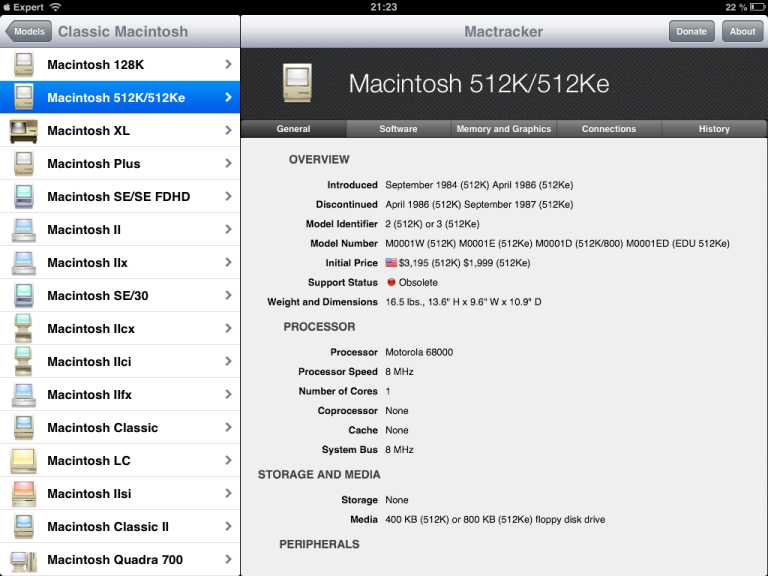Click the Macintosh Classic computer icon

pyautogui.click(x=24, y=428)
